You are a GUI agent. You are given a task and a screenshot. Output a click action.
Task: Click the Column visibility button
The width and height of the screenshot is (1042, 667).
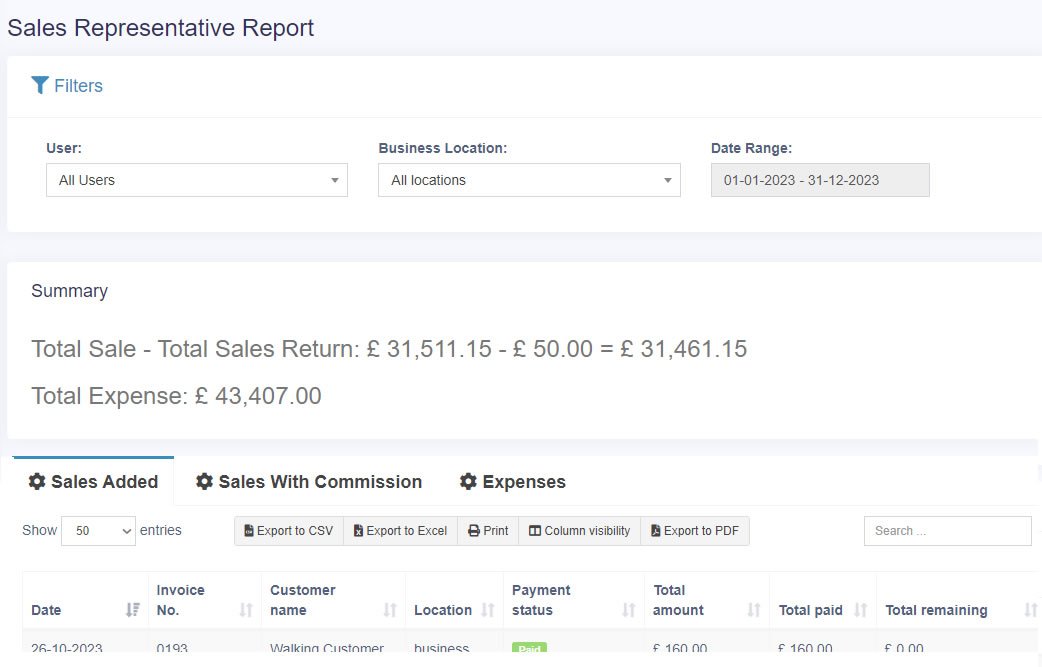pos(578,531)
